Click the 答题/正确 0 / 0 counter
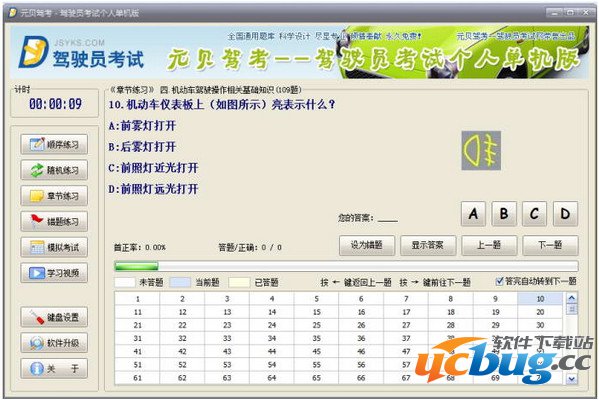The width and height of the screenshot is (599, 405). [250, 248]
